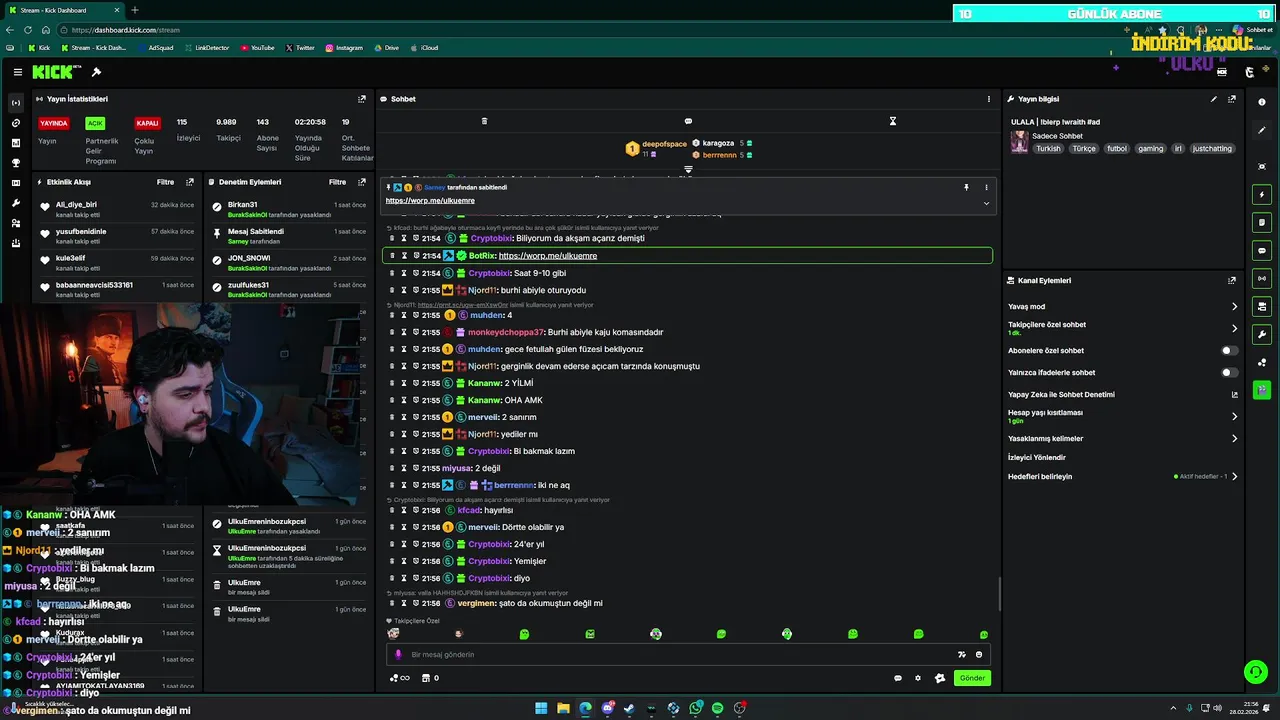Screen dimensions: 1280x720
Task: Open the emoji picker in message box
Action: pos(979,654)
